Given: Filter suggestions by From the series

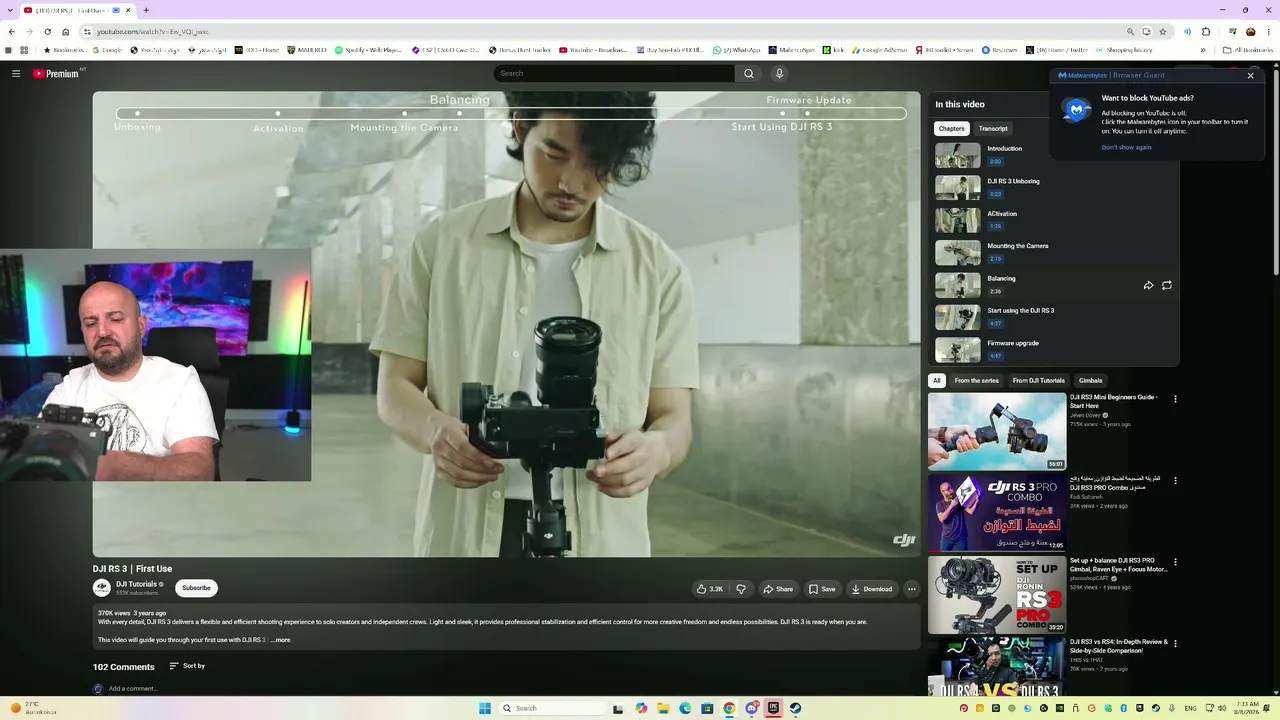Looking at the screenshot, I should pos(976,380).
